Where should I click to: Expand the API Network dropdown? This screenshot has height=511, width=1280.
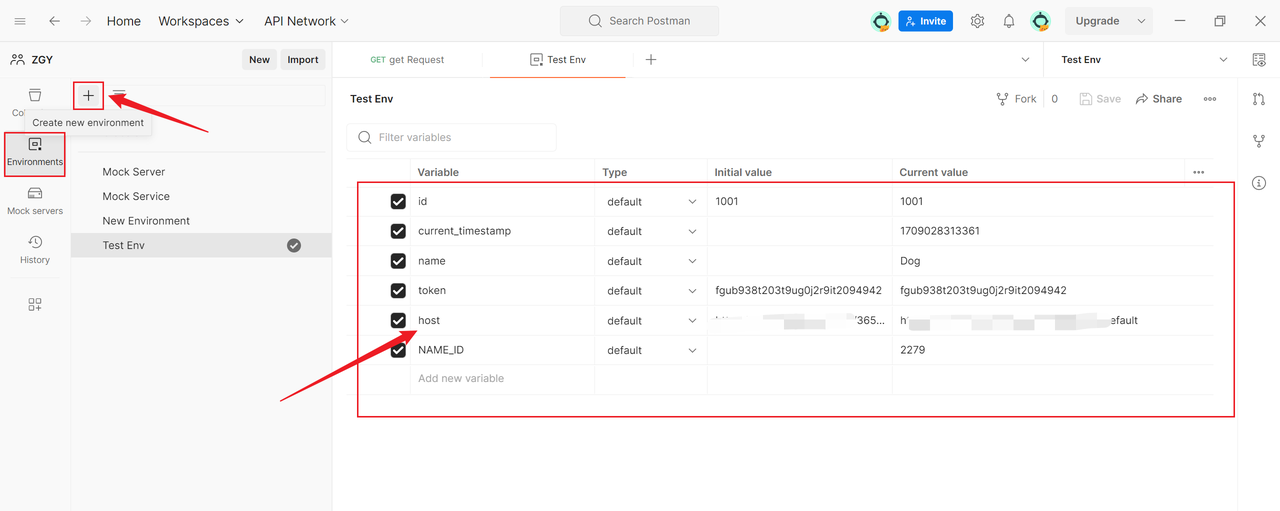[307, 21]
